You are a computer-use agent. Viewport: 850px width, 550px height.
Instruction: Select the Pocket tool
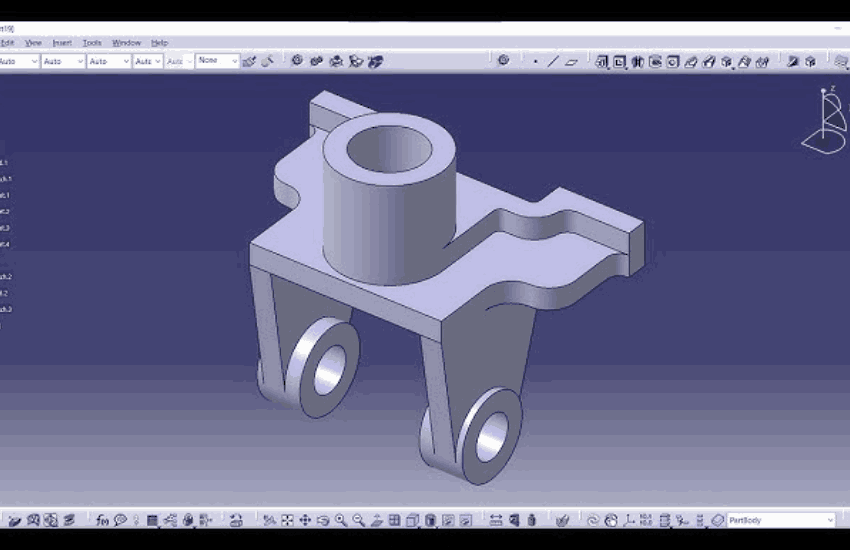click(x=620, y=62)
